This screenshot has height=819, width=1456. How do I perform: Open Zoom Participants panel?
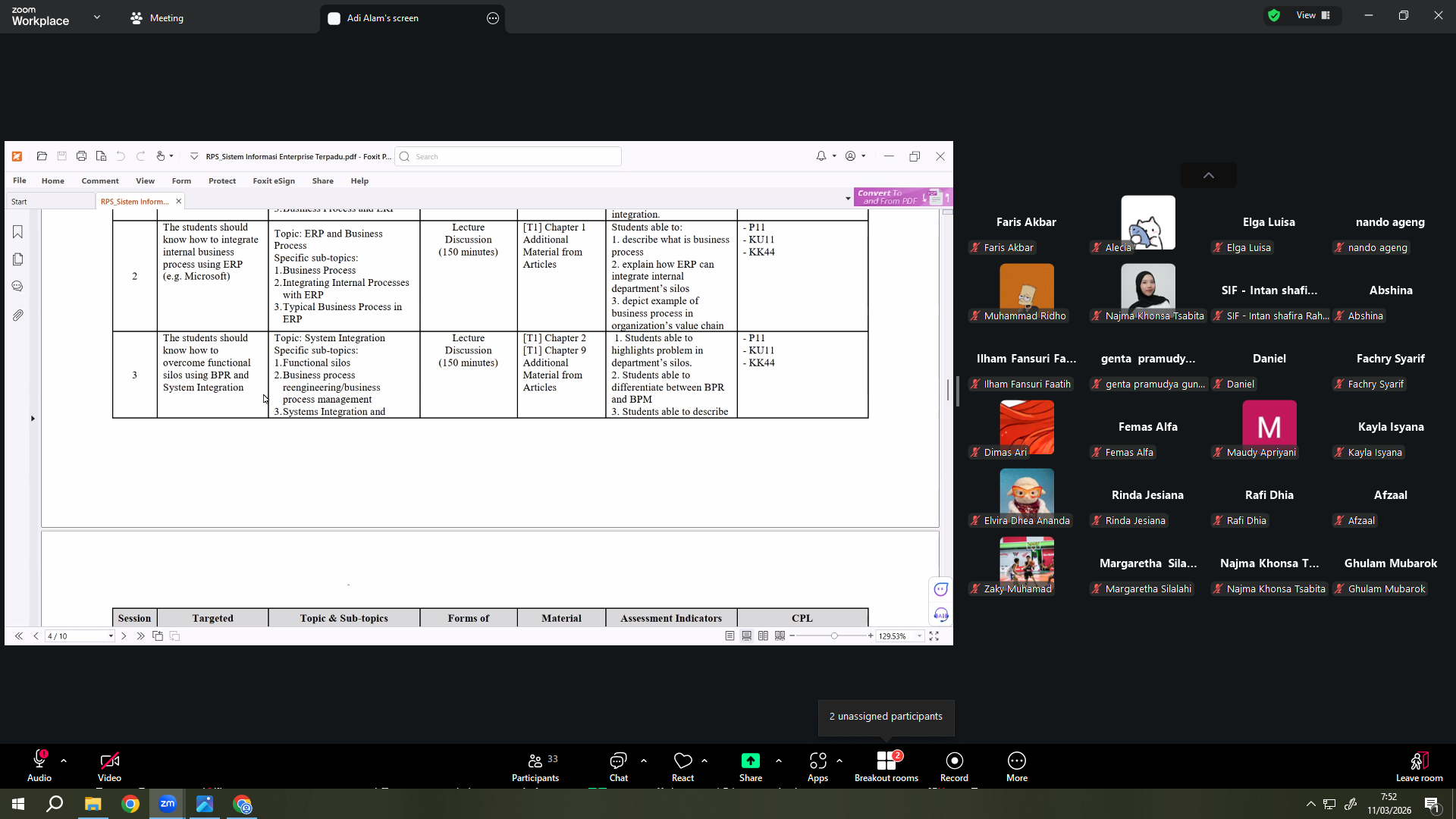pyautogui.click(x=535, y=767)
